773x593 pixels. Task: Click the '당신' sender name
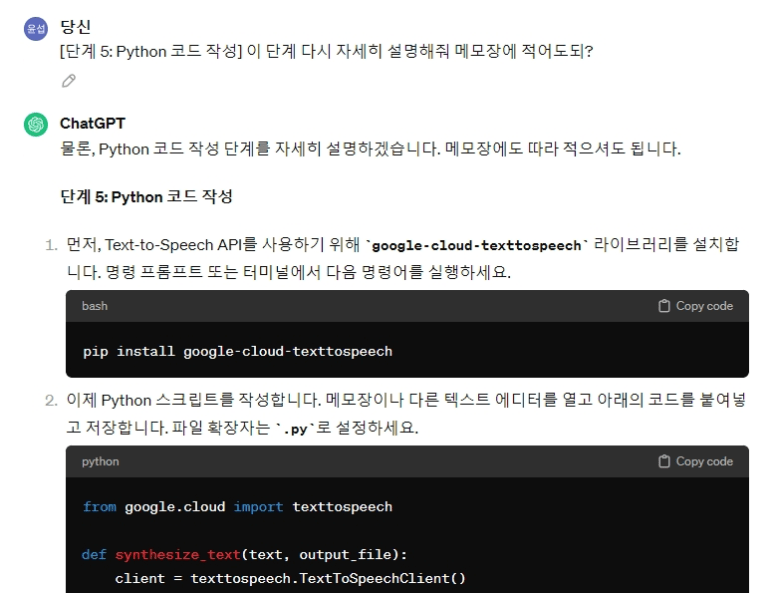[75, 27]
